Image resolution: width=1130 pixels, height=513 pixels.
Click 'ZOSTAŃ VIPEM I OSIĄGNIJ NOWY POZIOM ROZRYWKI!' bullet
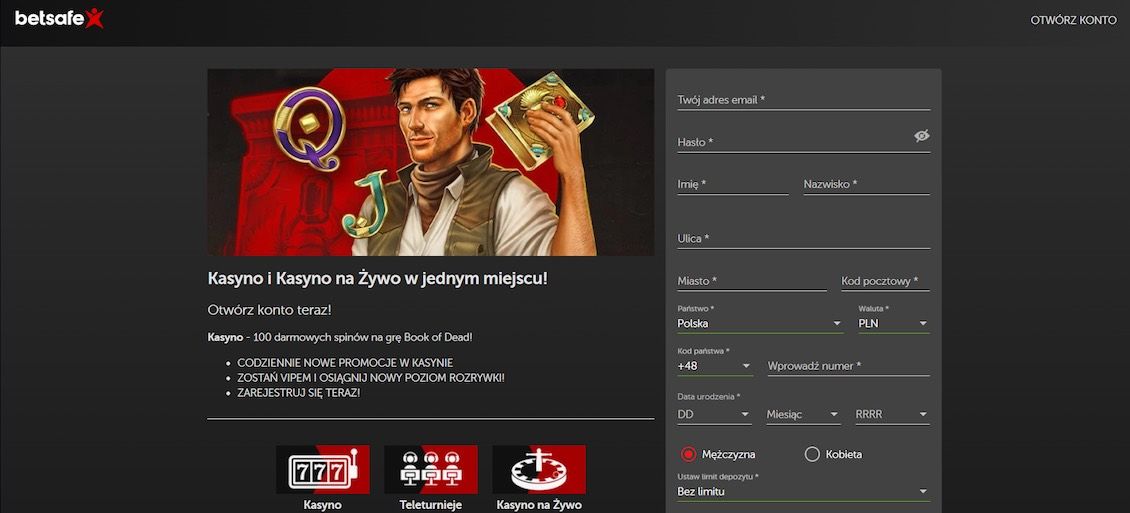pos(371,378)
